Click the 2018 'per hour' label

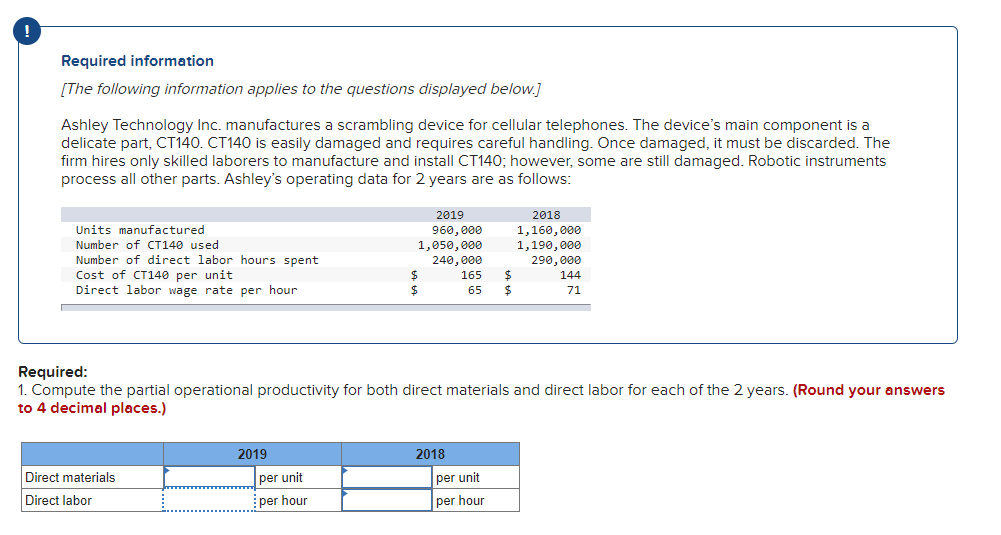click(x=460, y=501)
